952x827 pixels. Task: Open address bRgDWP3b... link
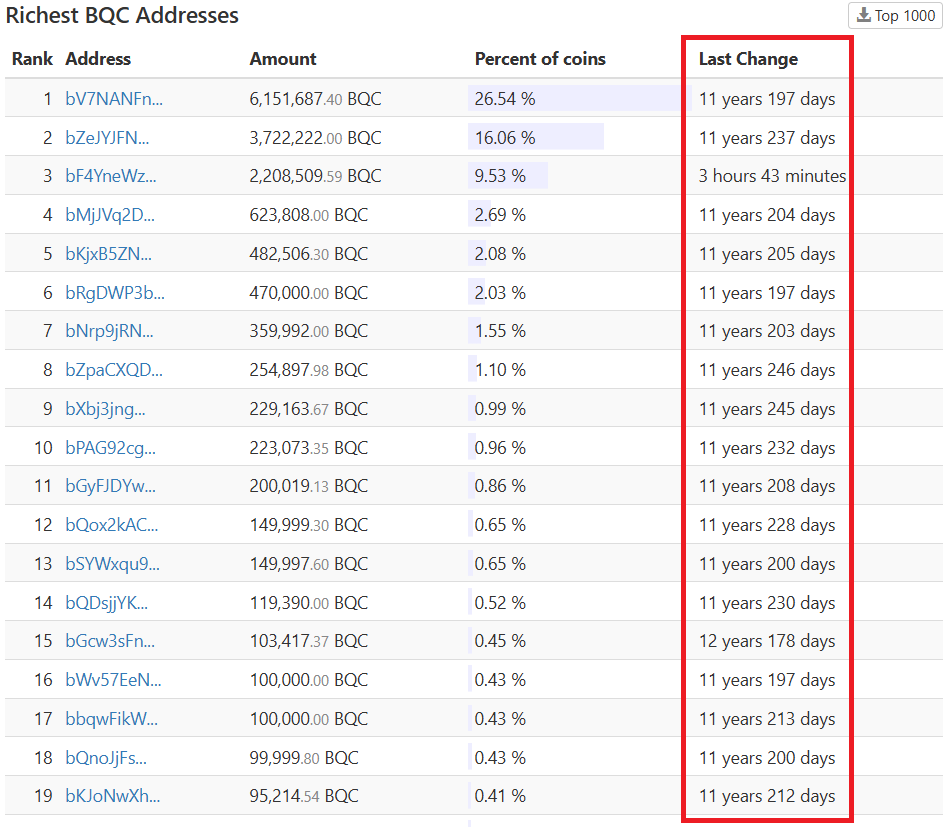tap(115, 293)
